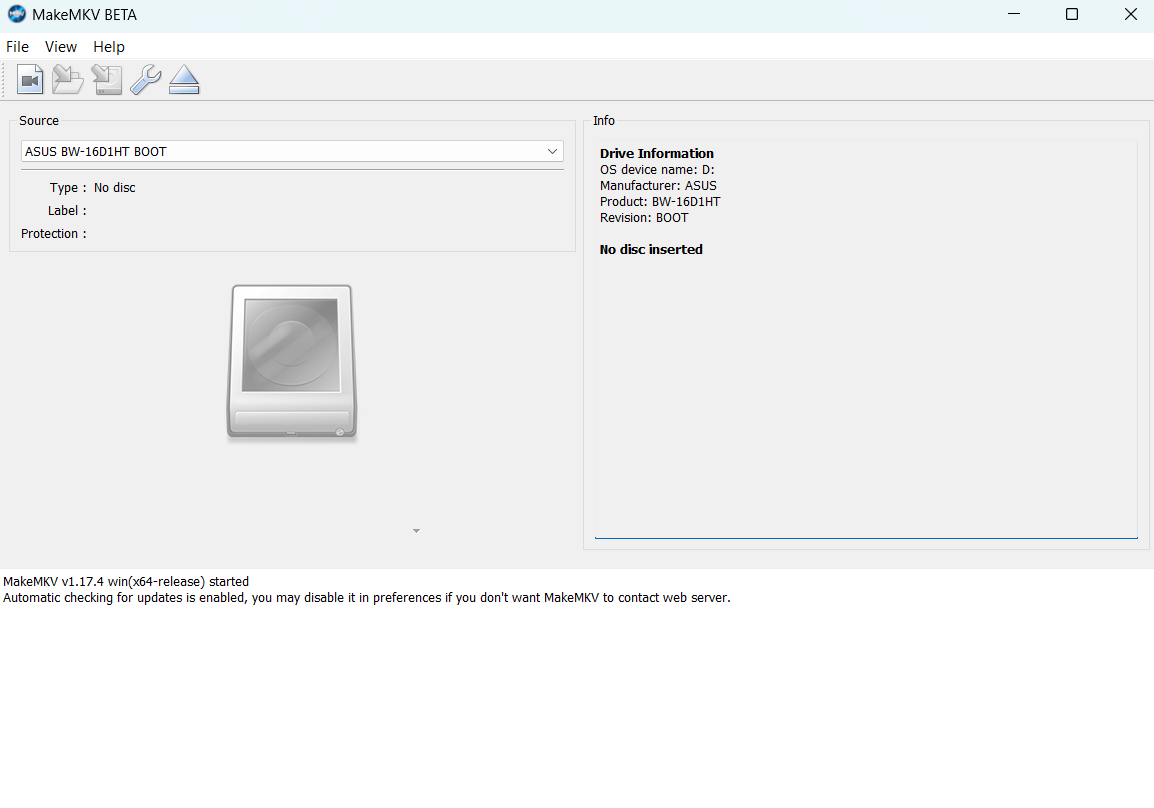Open the Help menu
This screenshot has width=1154, height=808.
coord(109,46)
